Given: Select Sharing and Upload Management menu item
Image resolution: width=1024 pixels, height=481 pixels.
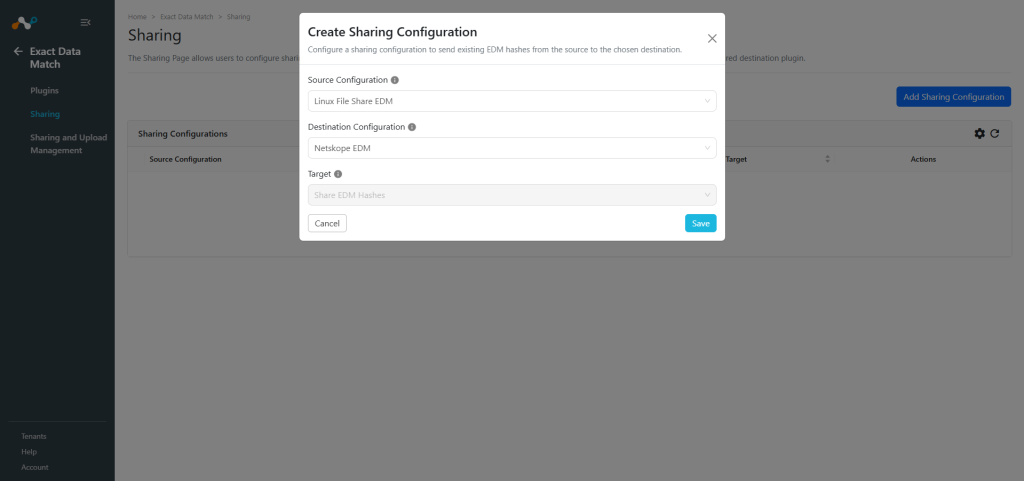Looking at the screenshot, I should [69, 144].
